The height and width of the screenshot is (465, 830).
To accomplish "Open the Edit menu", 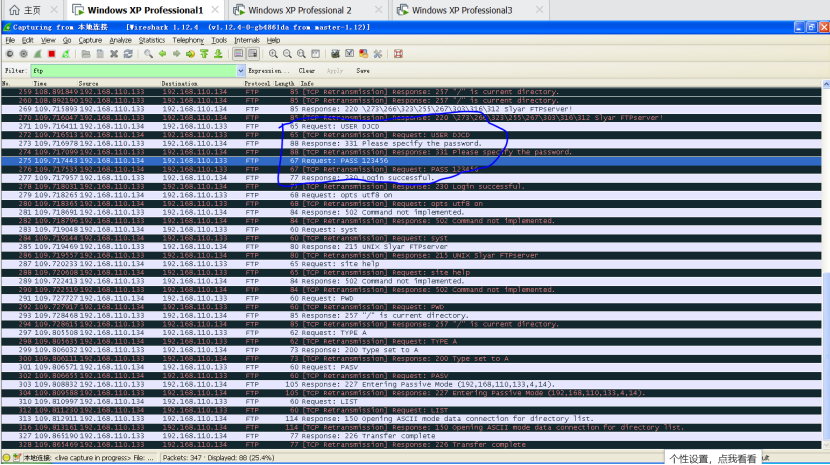I will [x=28, y=40].
